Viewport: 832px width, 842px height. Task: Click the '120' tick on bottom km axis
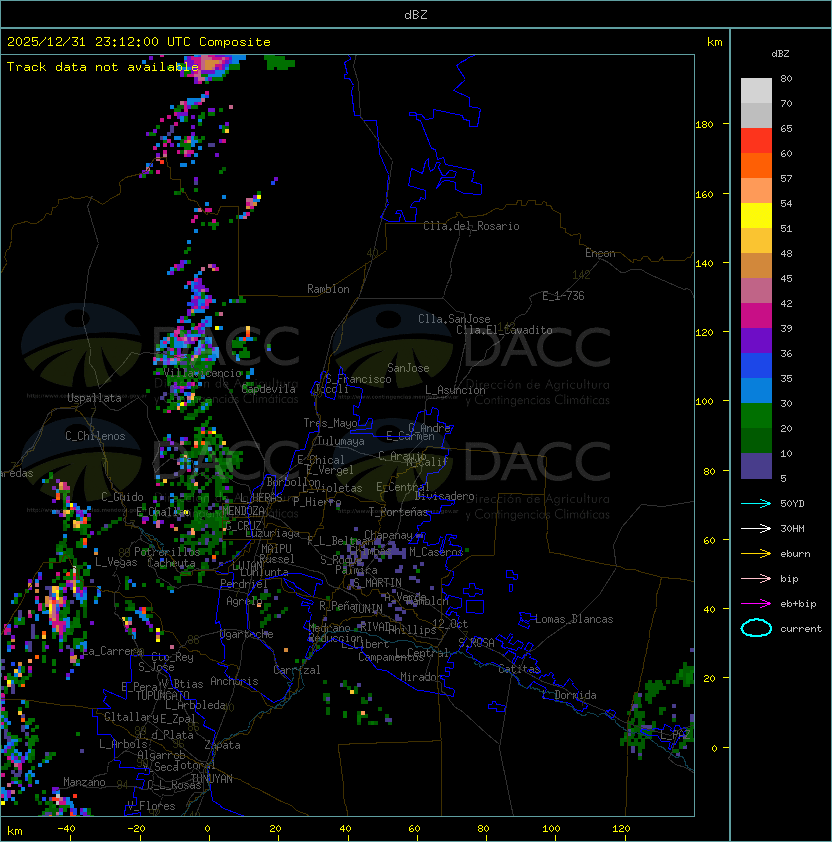point(621,829)
